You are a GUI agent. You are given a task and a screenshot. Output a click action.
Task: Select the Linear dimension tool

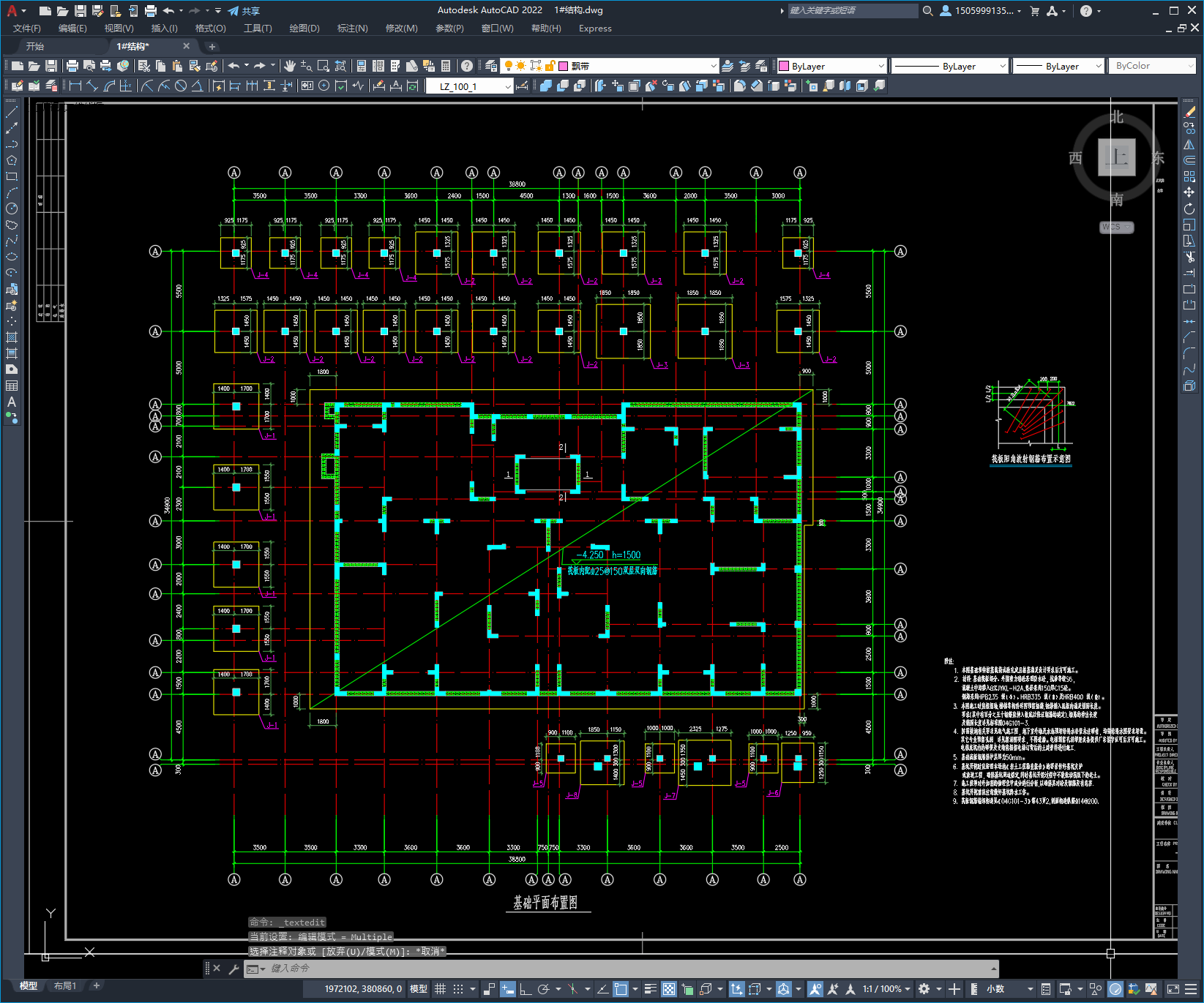[x=75, y=86]
